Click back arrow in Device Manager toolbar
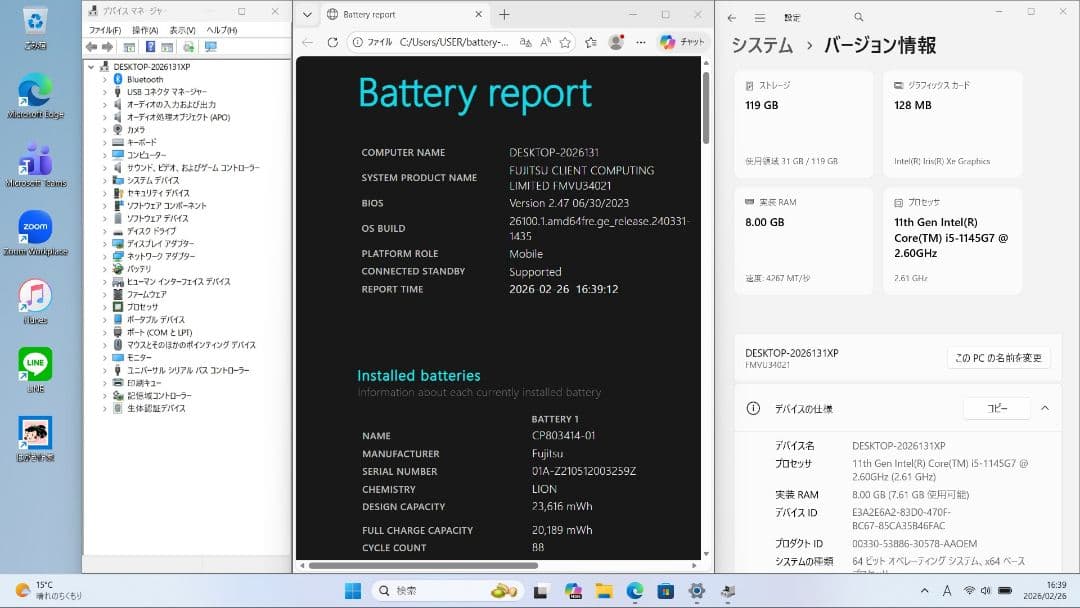This screenshot has width=1080, height=608. point(91,46)
